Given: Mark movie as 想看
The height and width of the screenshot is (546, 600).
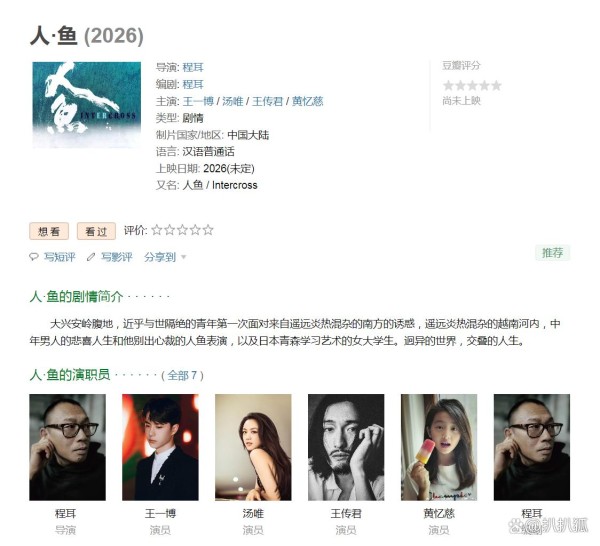Looking at the screenshot, I should point(49,231).
